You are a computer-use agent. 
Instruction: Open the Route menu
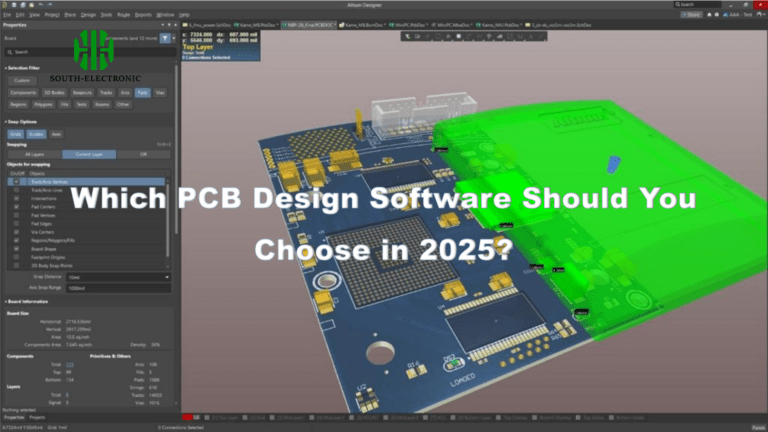[x=123, y=15]
